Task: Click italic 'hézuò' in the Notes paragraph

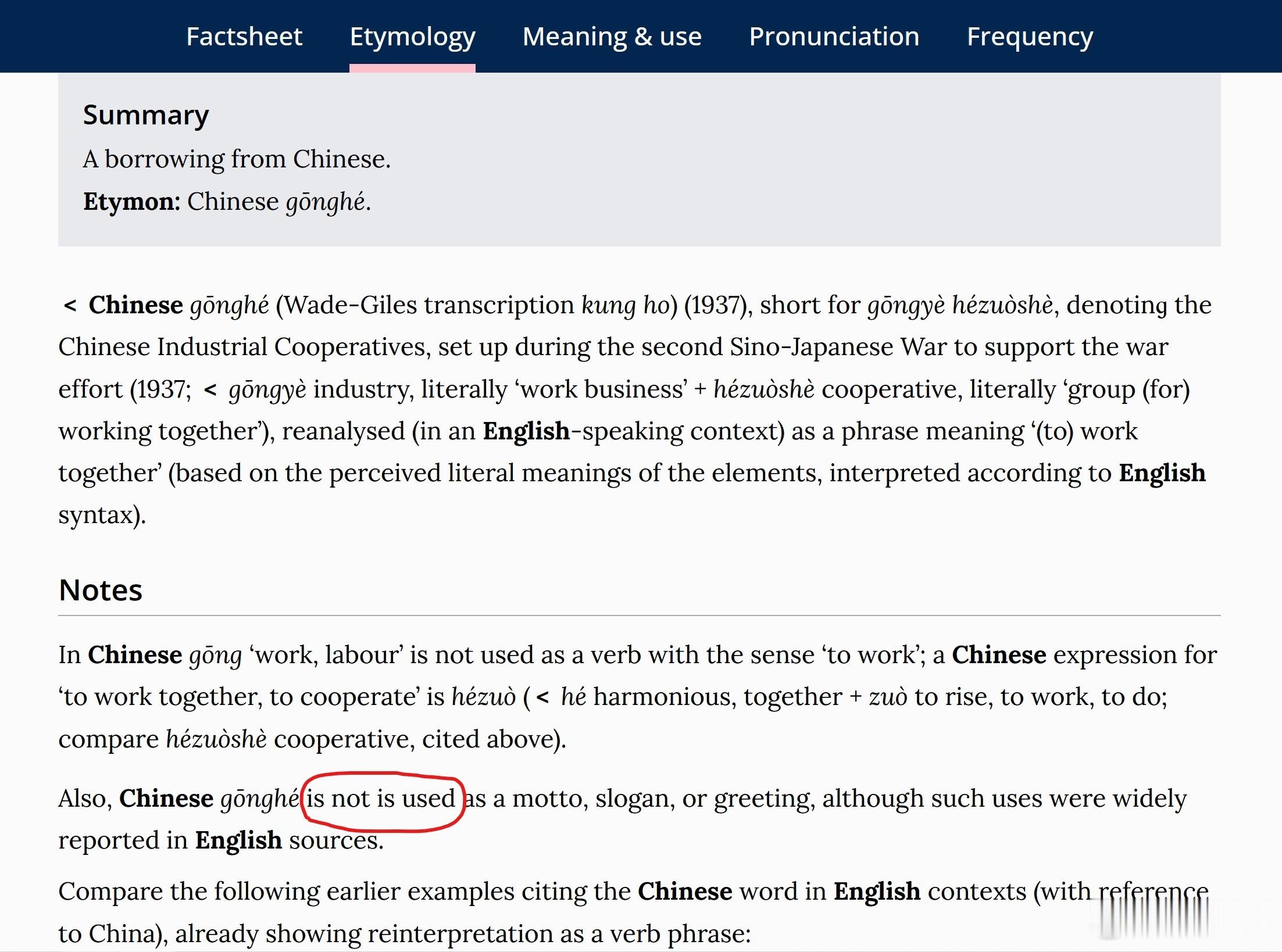Action: (x=484, y=697)
